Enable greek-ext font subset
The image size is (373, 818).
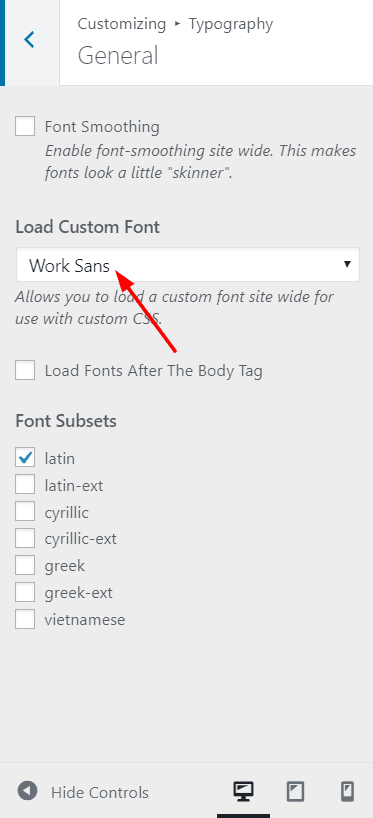click(25, 592)
